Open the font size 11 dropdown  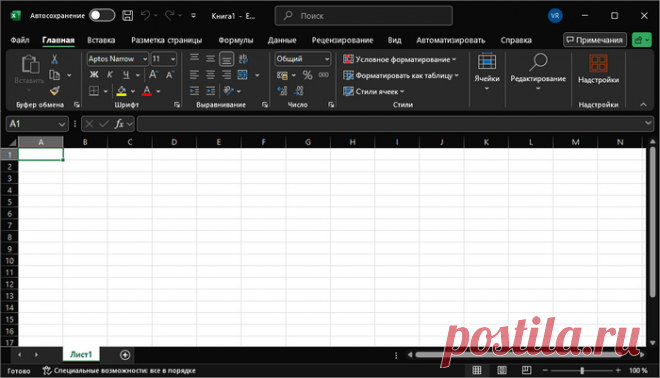tap(173, 59)
